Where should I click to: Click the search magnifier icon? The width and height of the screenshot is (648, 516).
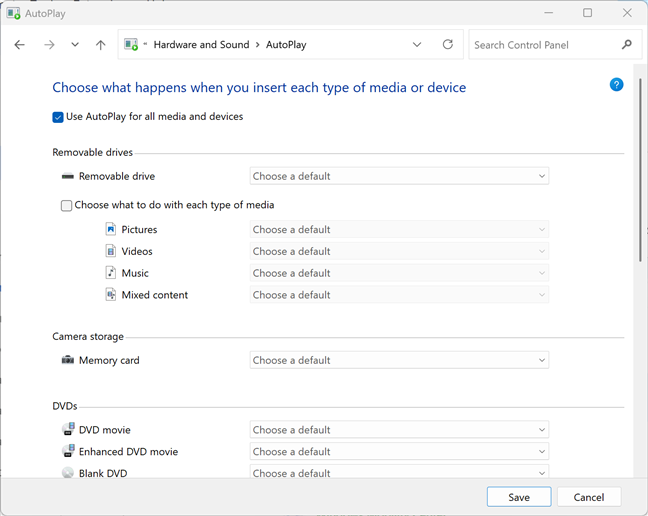click(x=627, y=45)
